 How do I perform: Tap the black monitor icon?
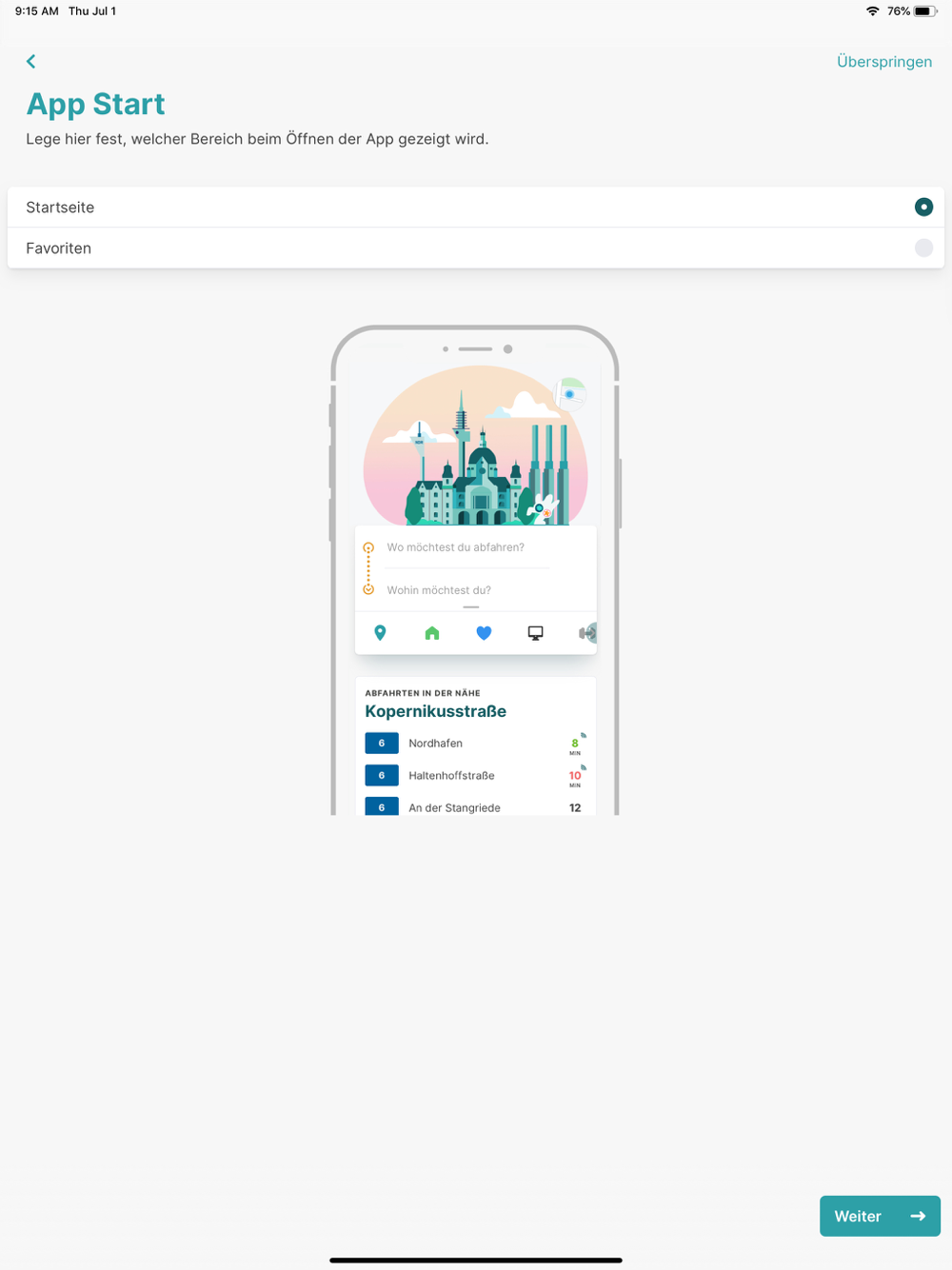[x=536, y=633]
